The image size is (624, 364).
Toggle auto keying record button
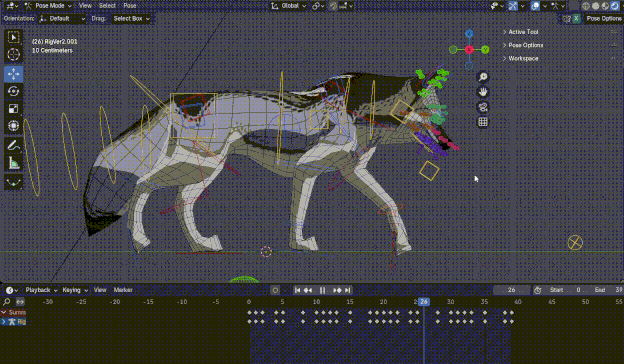click(x=275, y=290)
